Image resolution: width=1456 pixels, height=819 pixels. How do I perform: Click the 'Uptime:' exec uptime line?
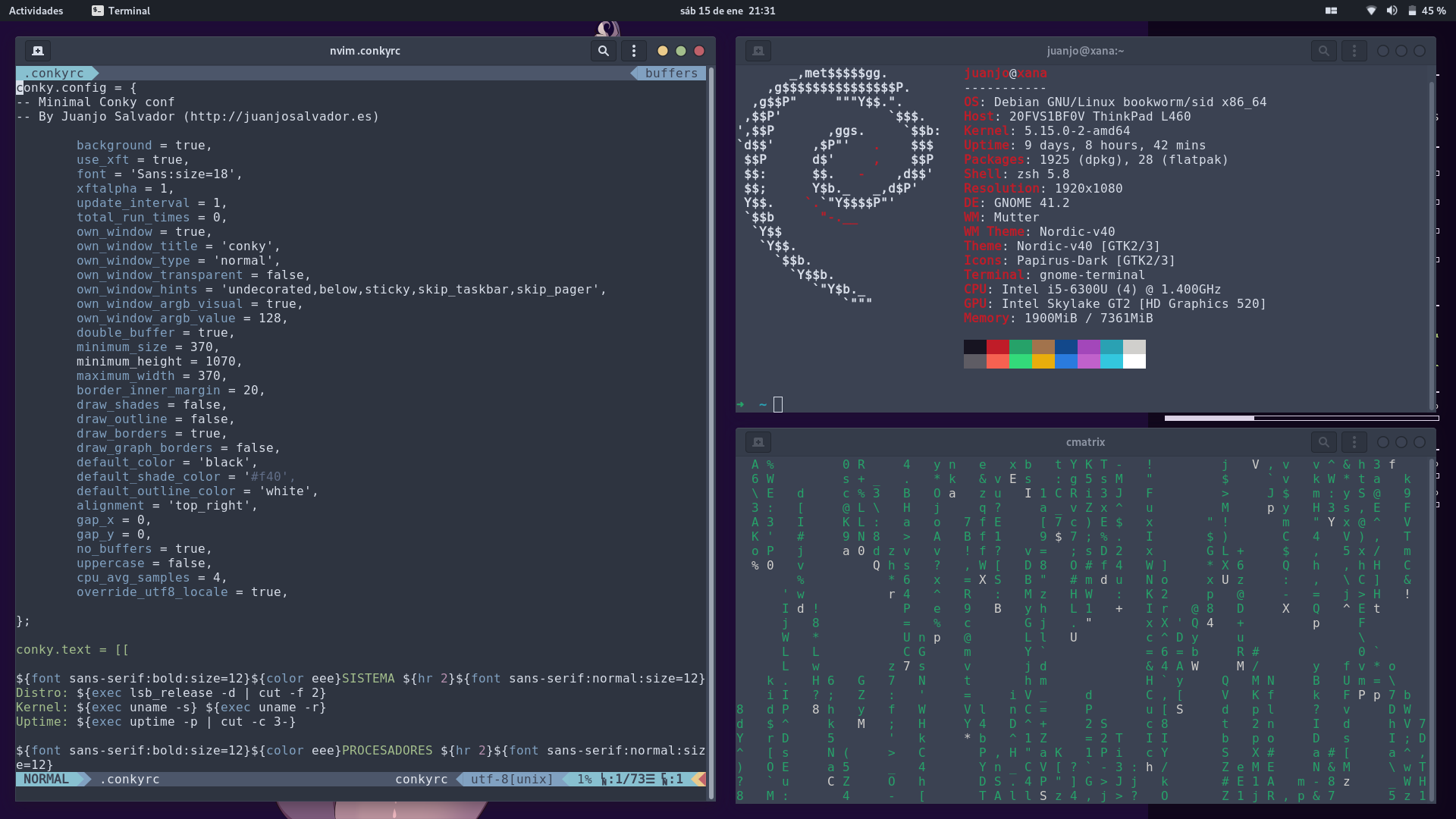pyautogui.click(x=156, y=722)
